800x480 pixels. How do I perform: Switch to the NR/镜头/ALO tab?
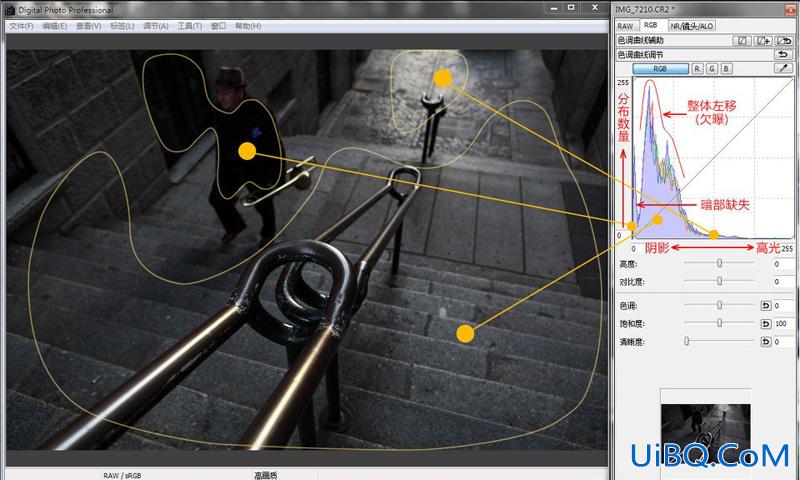[692, 26]
